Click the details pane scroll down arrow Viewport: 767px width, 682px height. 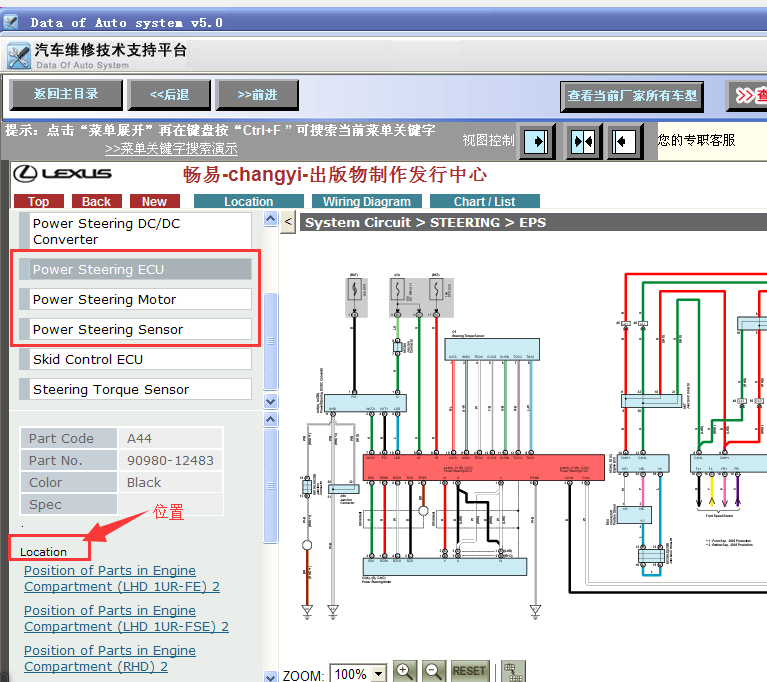[x=271, y=677]
